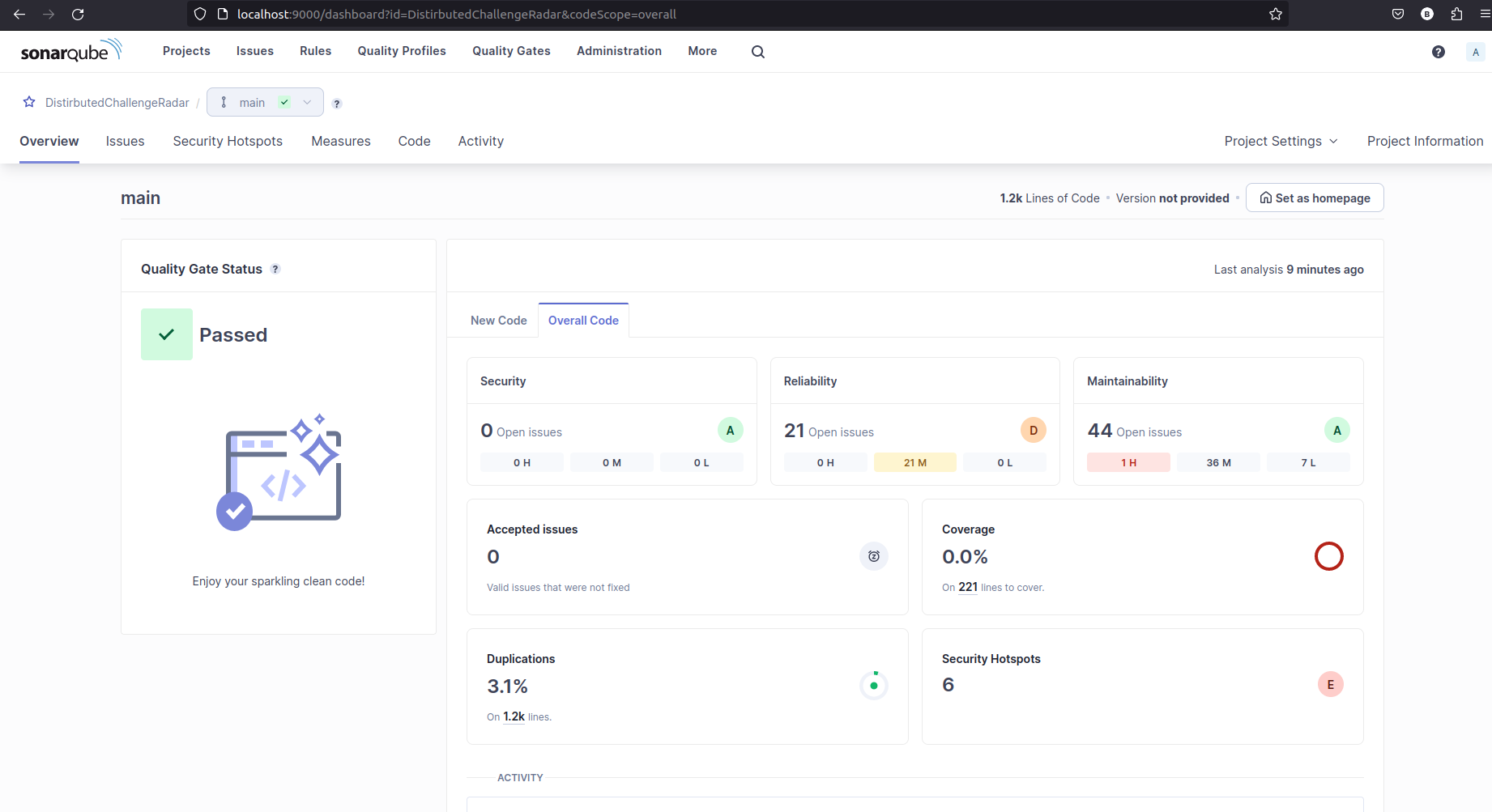Open Projects in top navigation
This screenshot has height=812, width=1492.
pos(186,51)
